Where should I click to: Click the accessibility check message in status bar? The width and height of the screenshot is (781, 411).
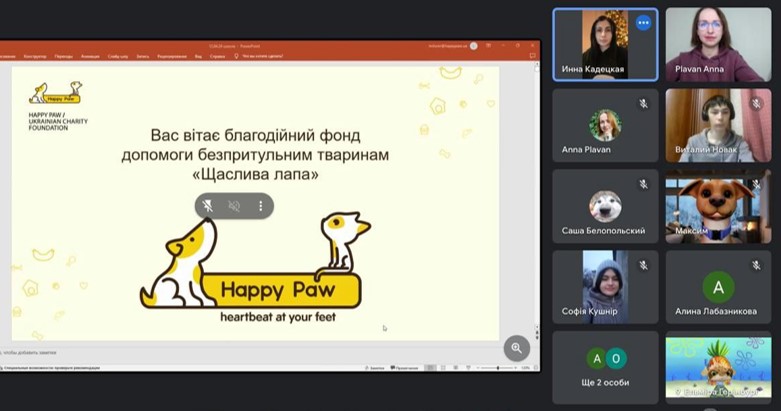pos(51,368)
